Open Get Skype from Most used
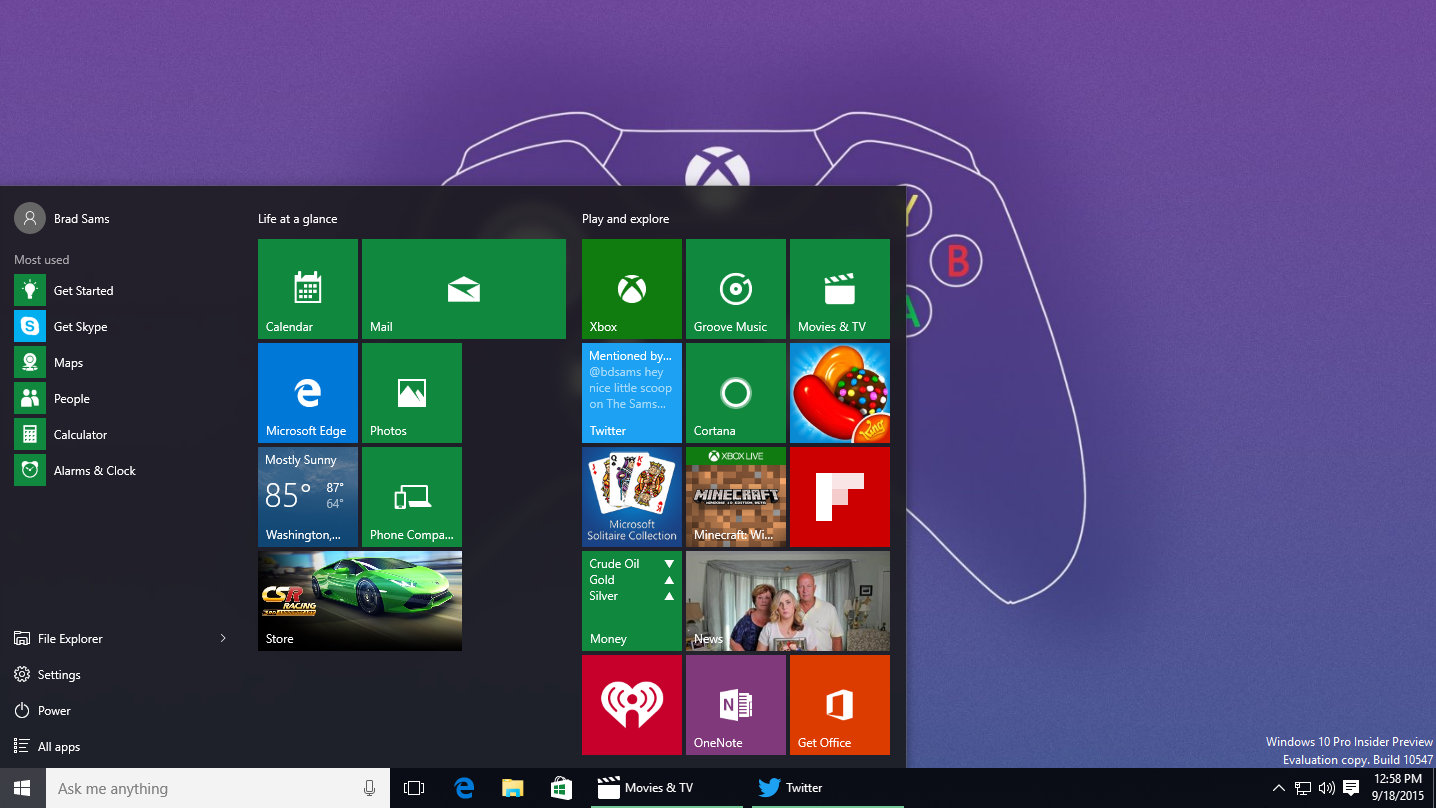1436x808 pixels. click(120, 327)
